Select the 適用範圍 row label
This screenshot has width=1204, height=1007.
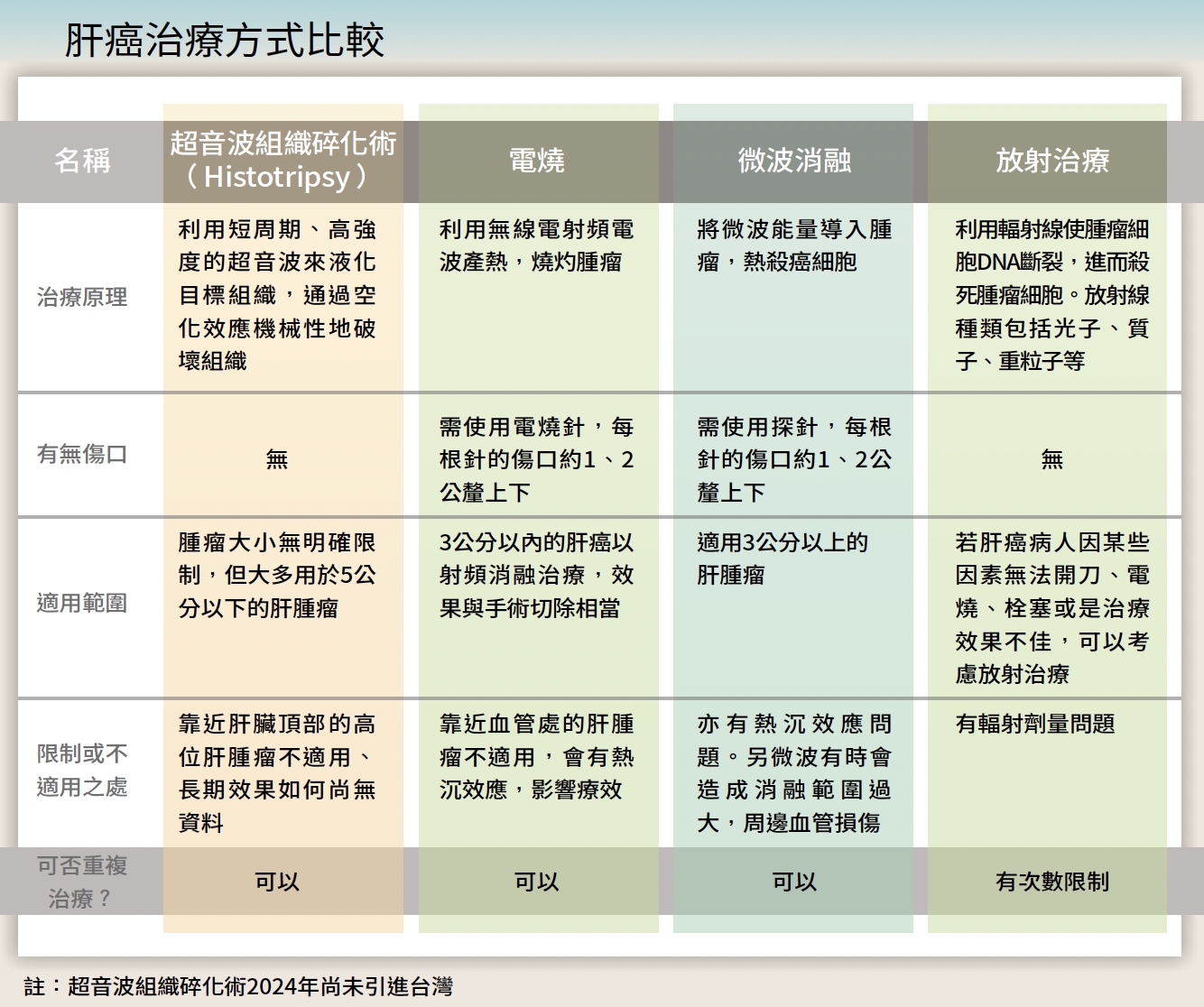(82, 603)
